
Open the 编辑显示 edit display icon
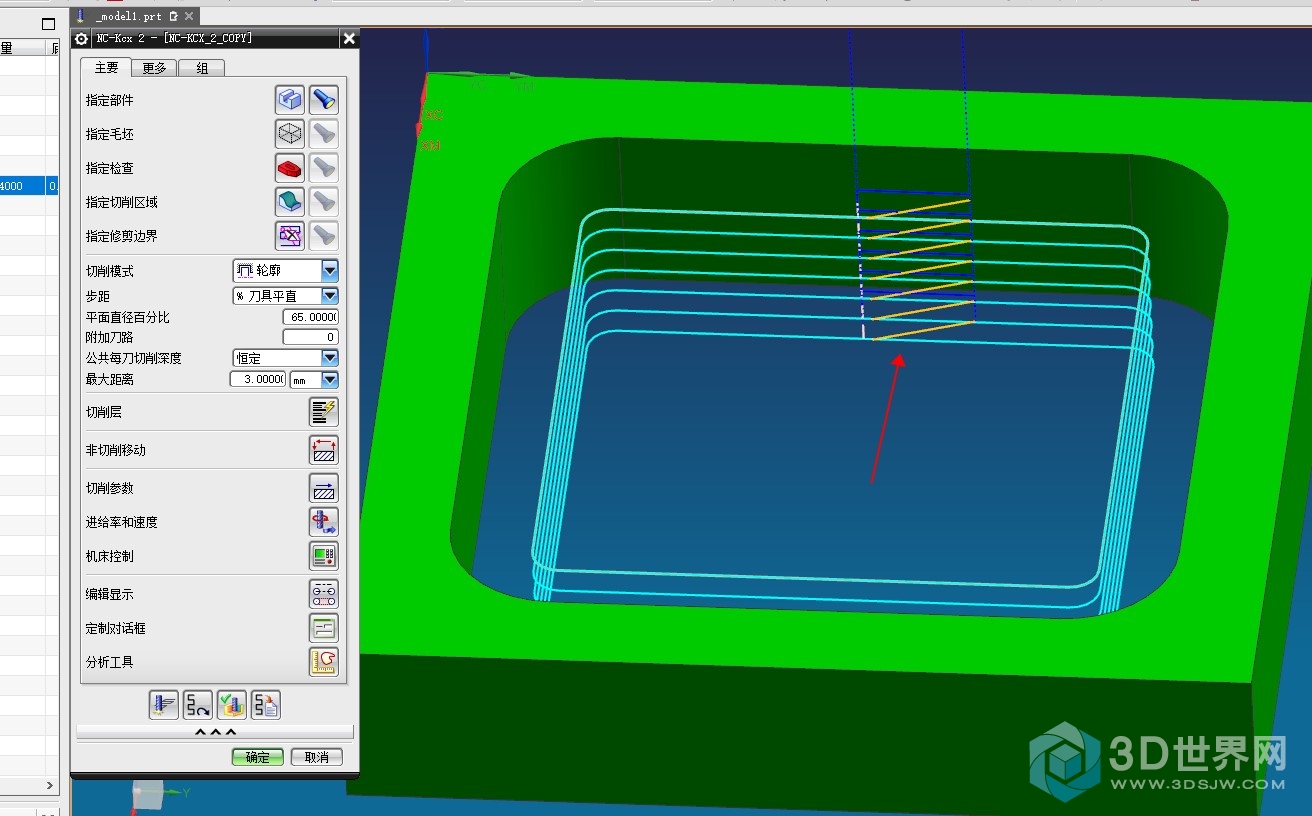click(x=323, y=594)
